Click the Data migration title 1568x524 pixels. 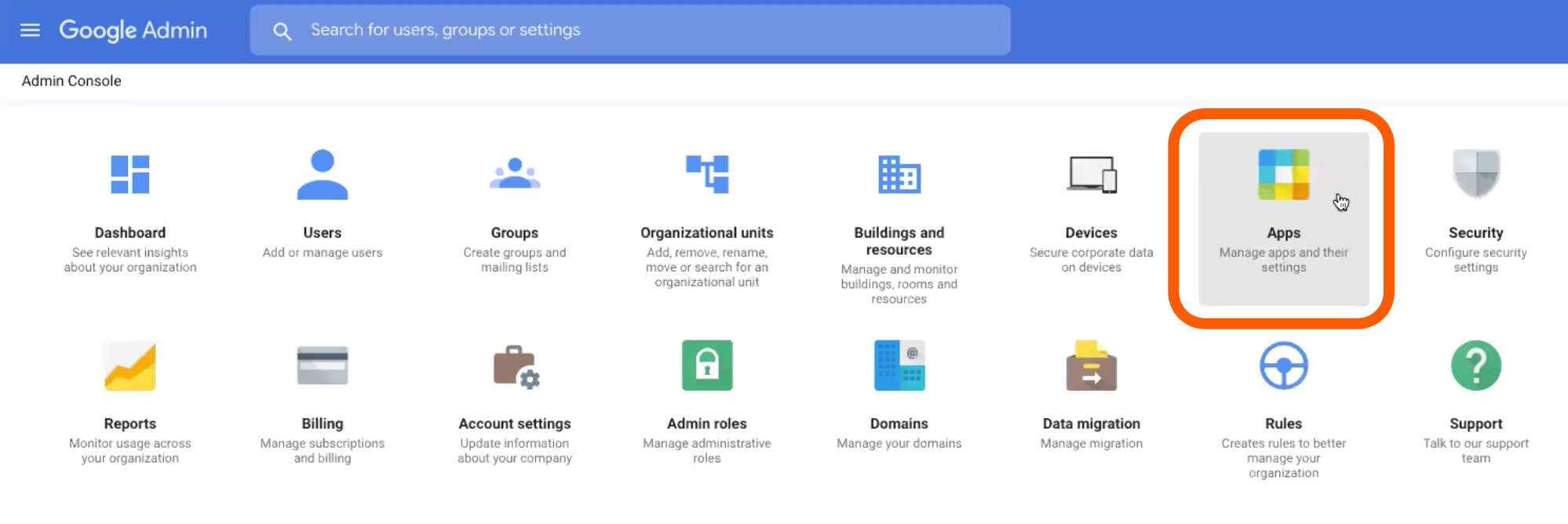click(1092, 424)
